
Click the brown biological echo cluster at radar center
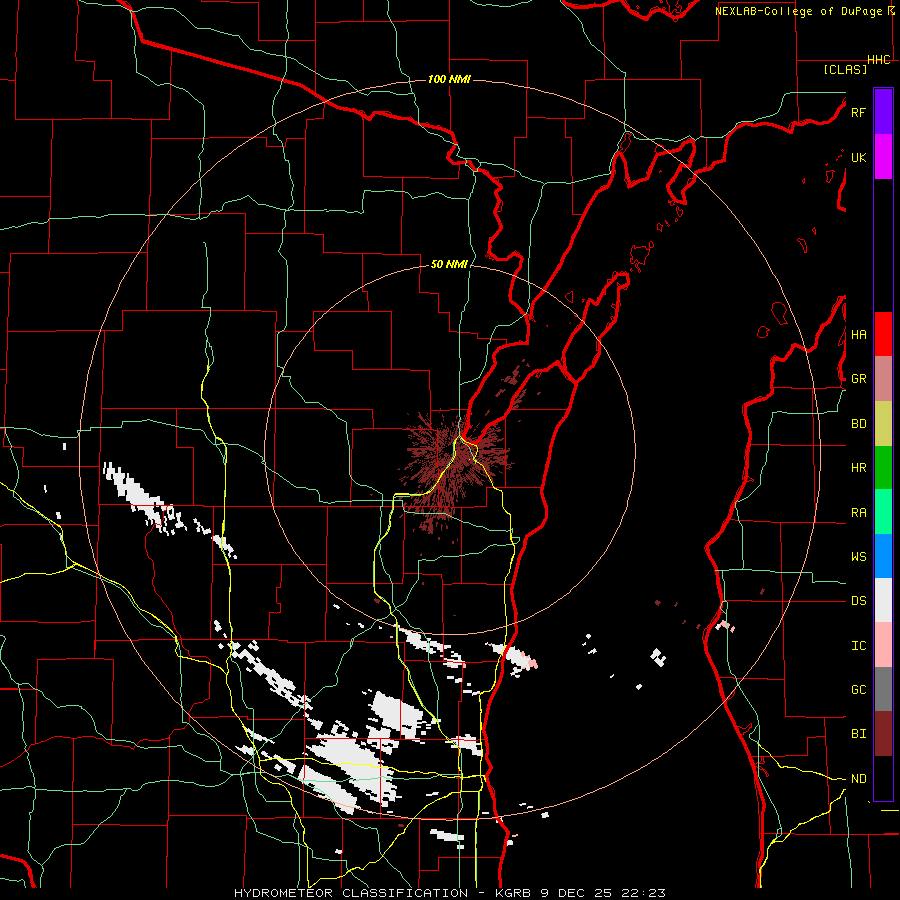pyautogui.click(x=455, y=470)
